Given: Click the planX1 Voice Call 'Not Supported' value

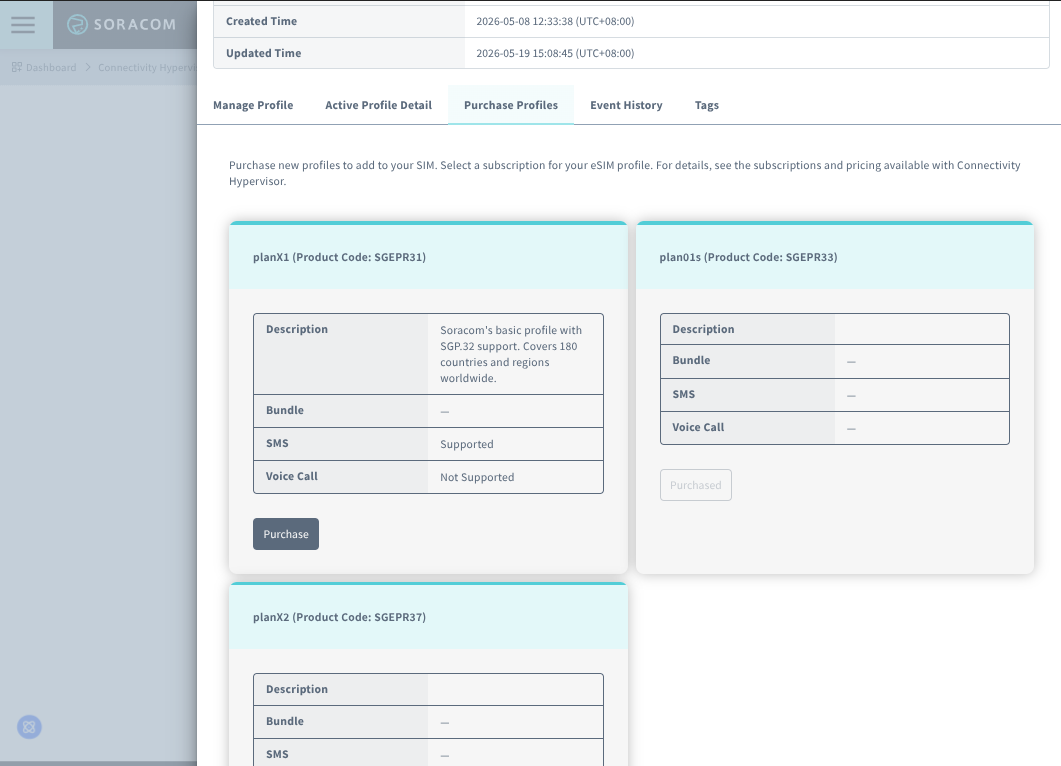Looking at the screenshot, I should [477, 477].
